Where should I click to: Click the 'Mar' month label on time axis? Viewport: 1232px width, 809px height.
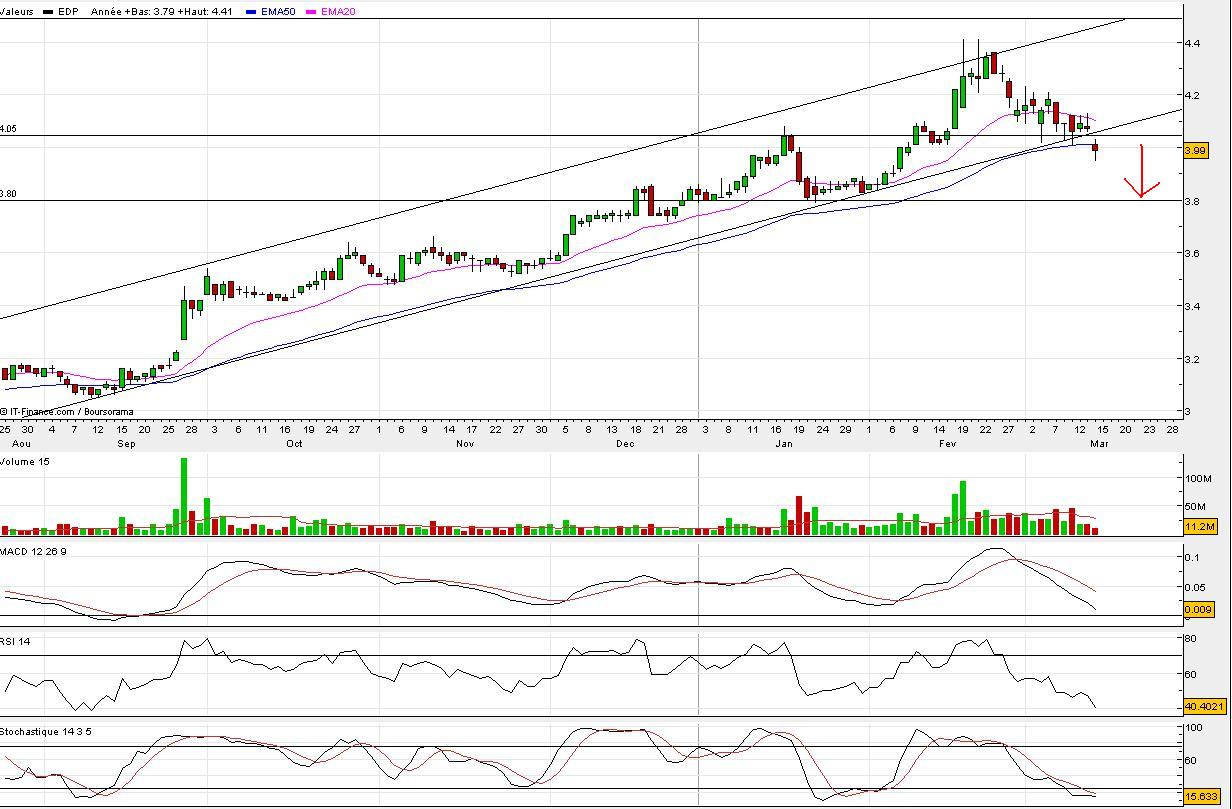click(1099, 442)
